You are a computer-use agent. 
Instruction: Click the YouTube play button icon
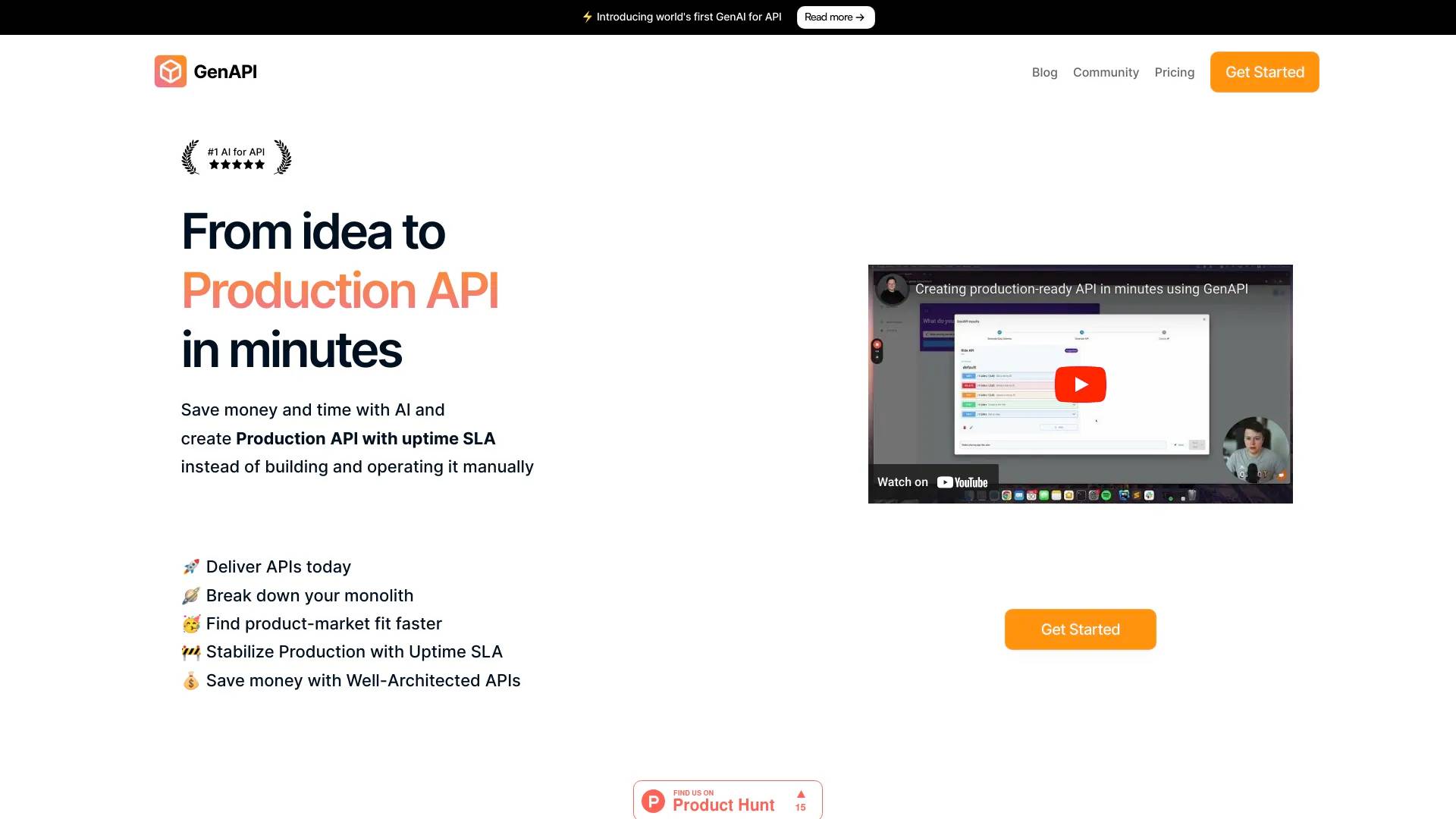(1080, 384)
